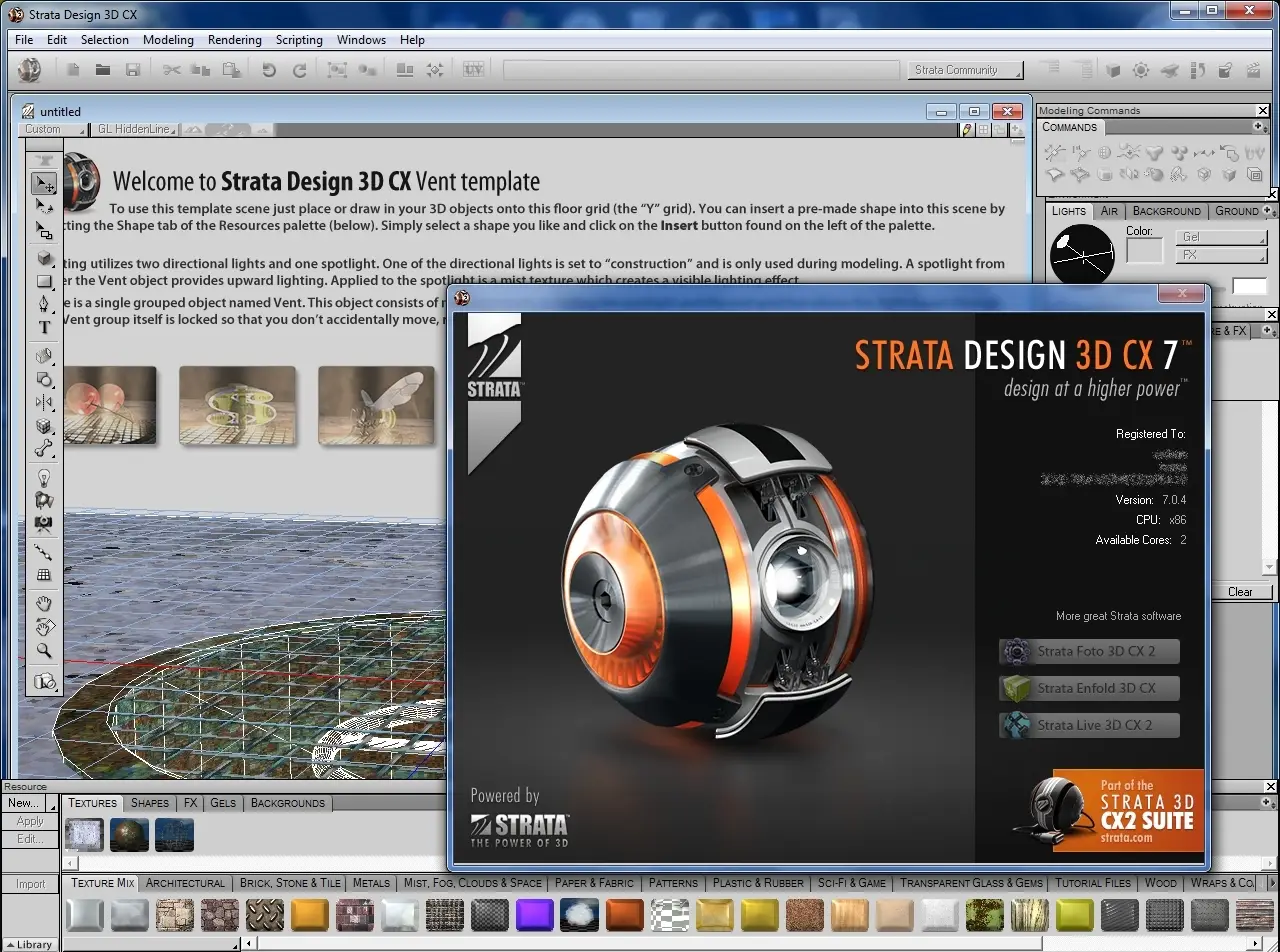Image resolution: width=1280 pixels, height=952 pixels.
Task: Select the Mirror tool
Action: (x=44, y=403)
